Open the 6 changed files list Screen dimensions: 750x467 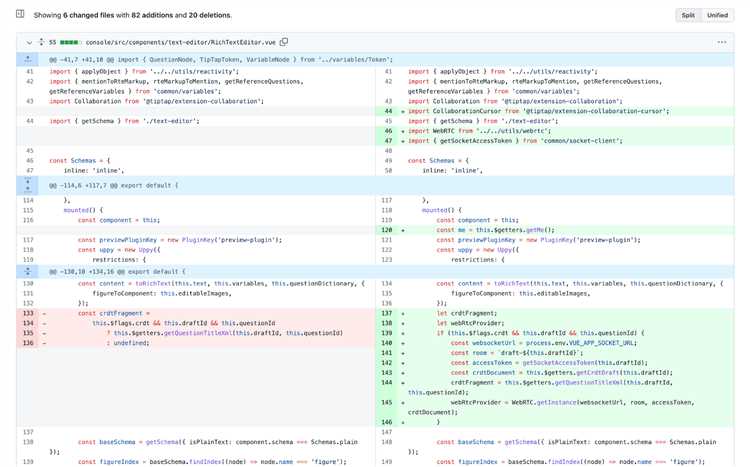88,15
